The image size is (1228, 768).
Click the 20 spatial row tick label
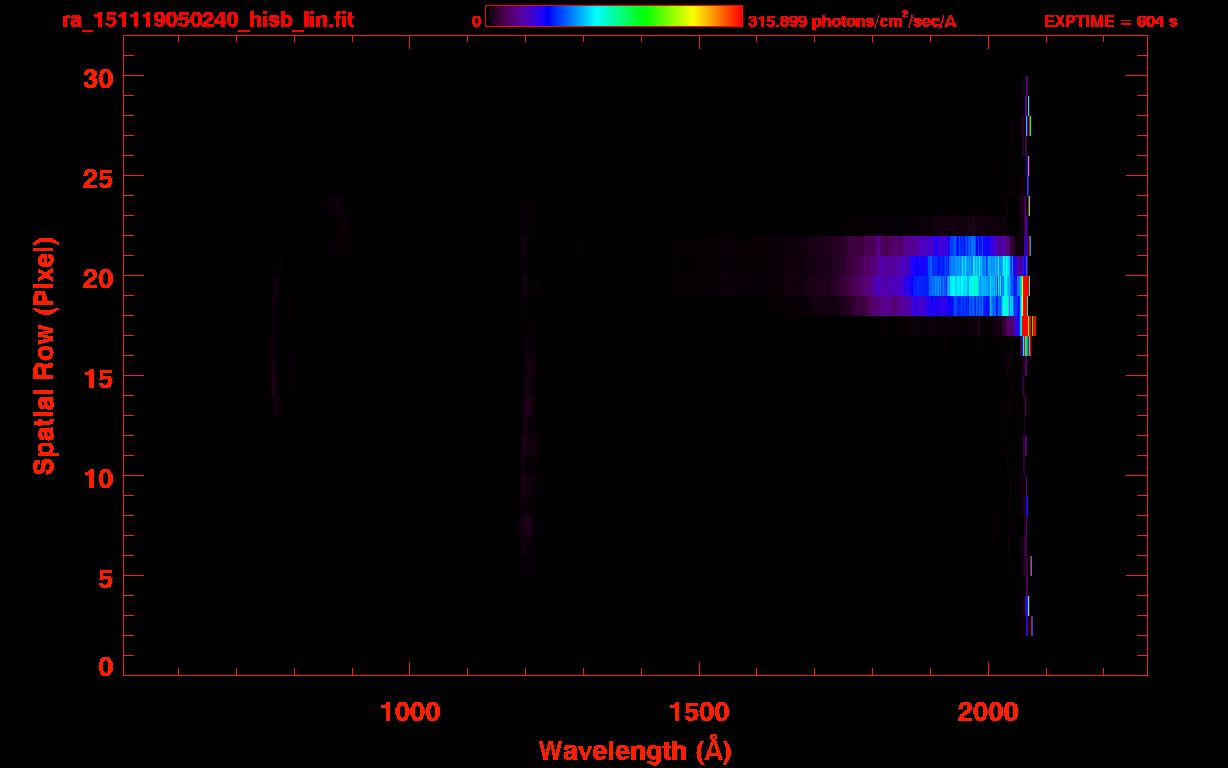tap(98, 276)
